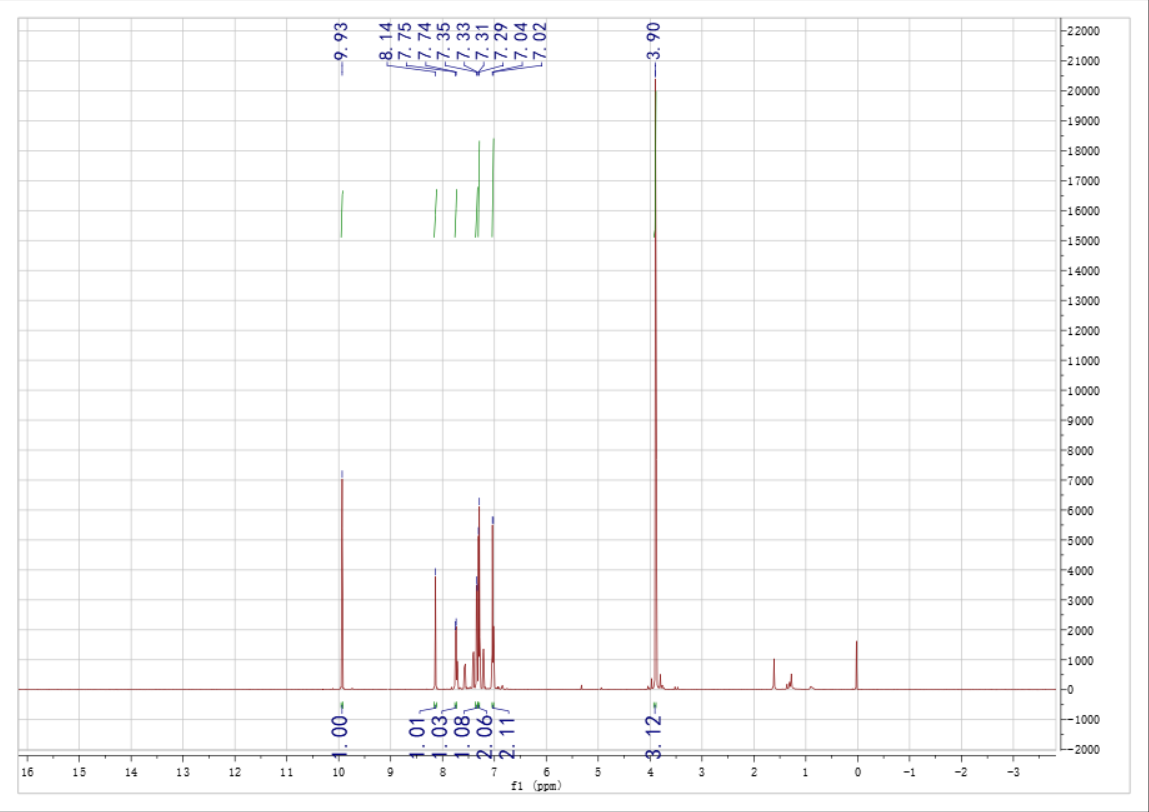Select the singlet peak at 8.14 ppm

point(435,634)
